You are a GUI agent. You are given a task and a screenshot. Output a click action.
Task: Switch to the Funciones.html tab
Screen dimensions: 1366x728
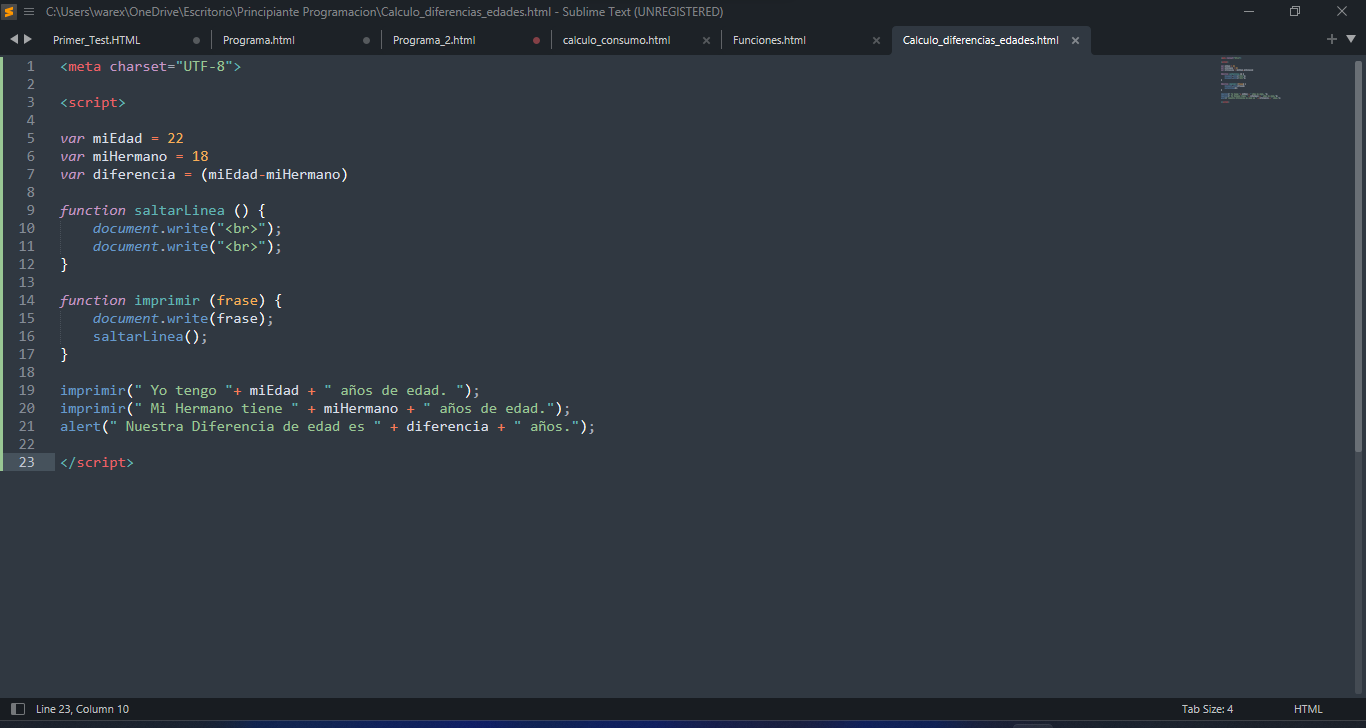coord(769,40)
